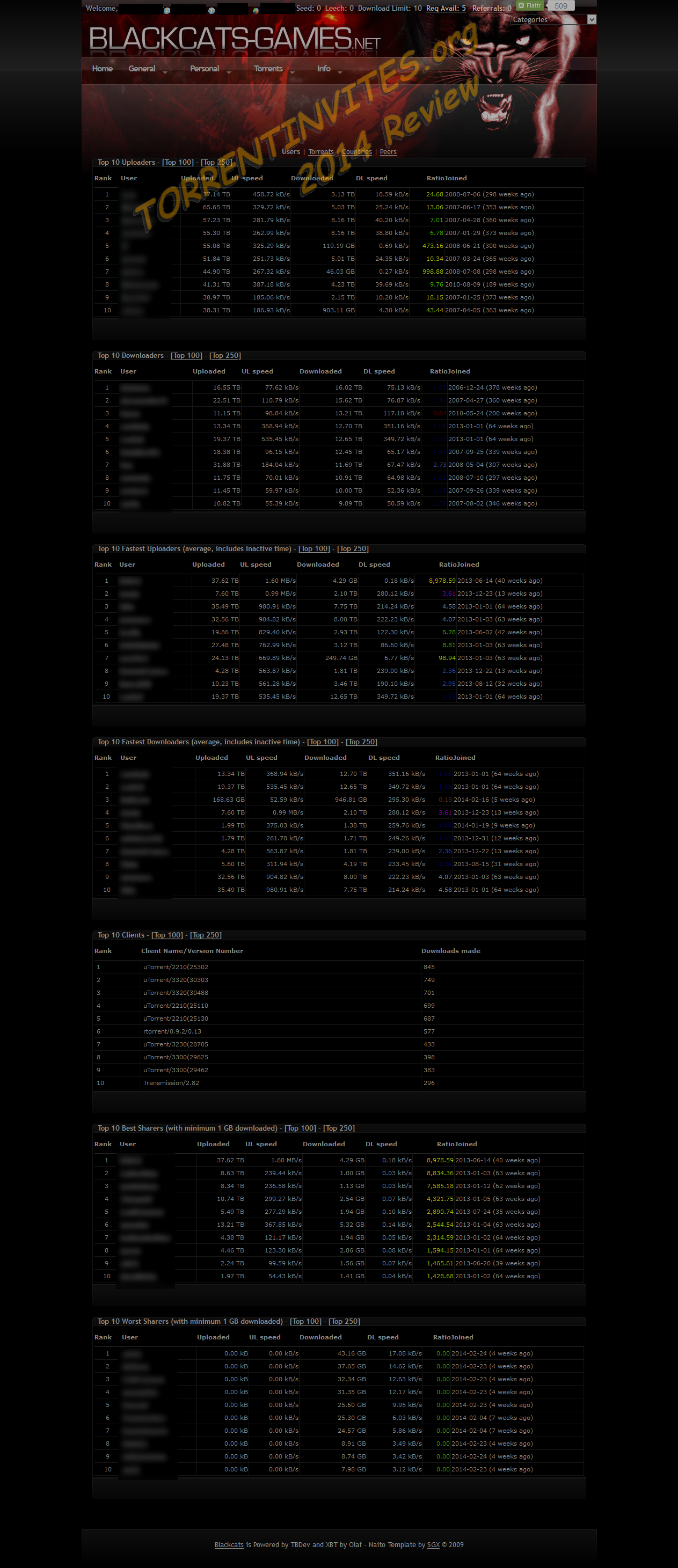
Task: Click client row uTorrent/2210(25302
Action: pos(339,967)
